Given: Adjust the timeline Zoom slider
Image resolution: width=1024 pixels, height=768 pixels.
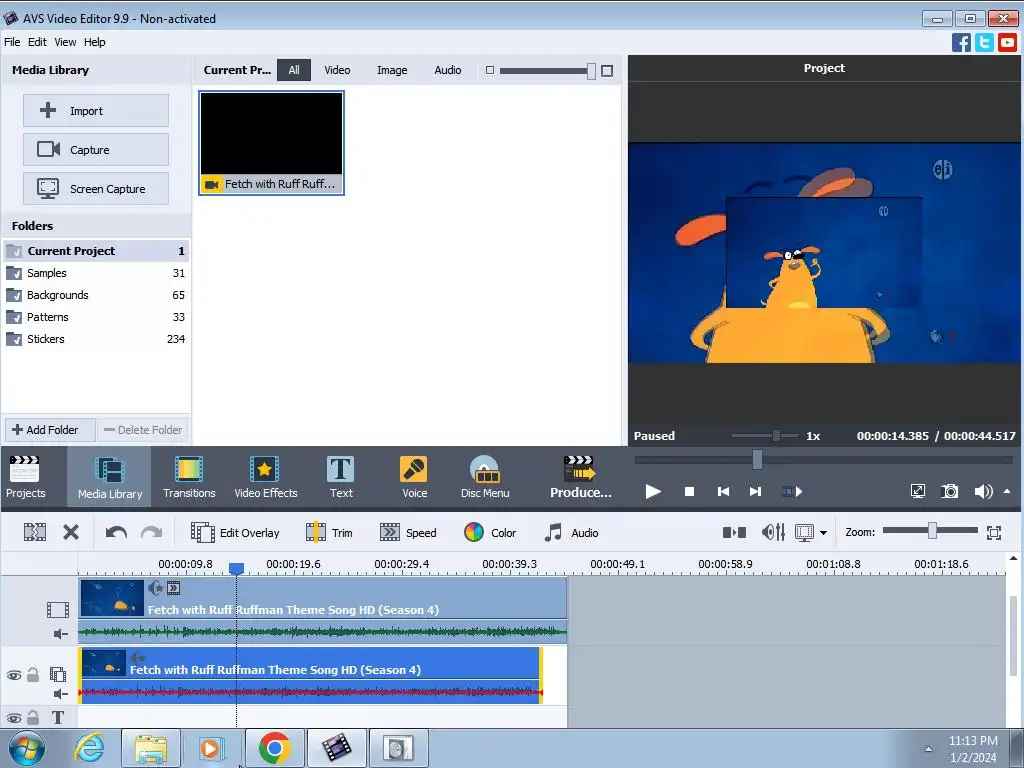Looking at the screenshot, I should pos(930,531).
